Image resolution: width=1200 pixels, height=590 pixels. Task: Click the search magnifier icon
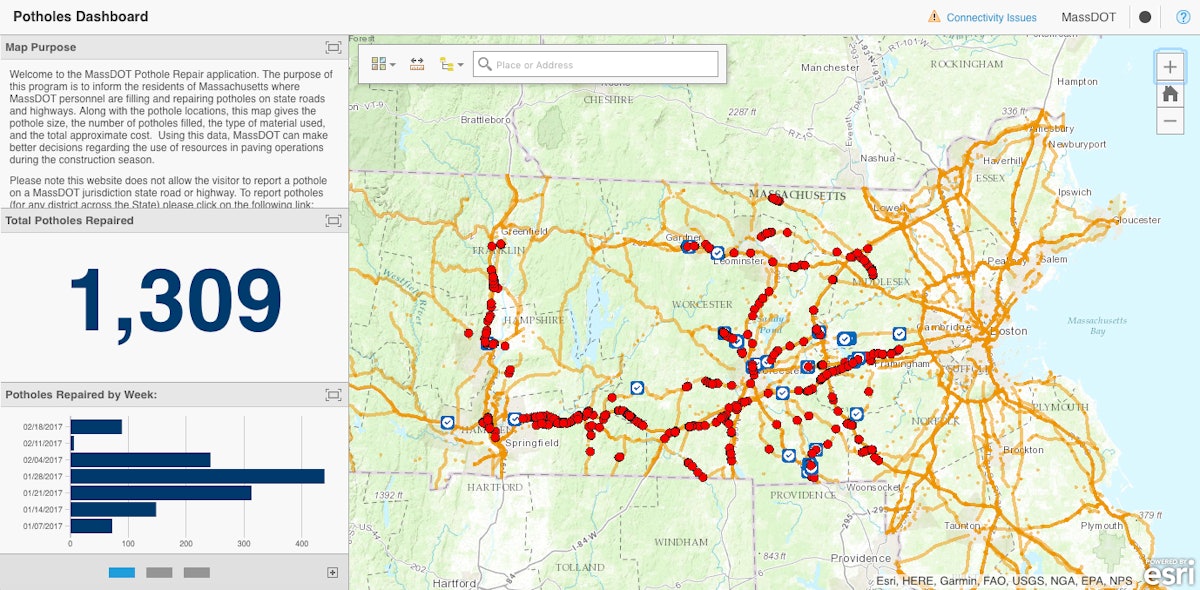point(485,63)
